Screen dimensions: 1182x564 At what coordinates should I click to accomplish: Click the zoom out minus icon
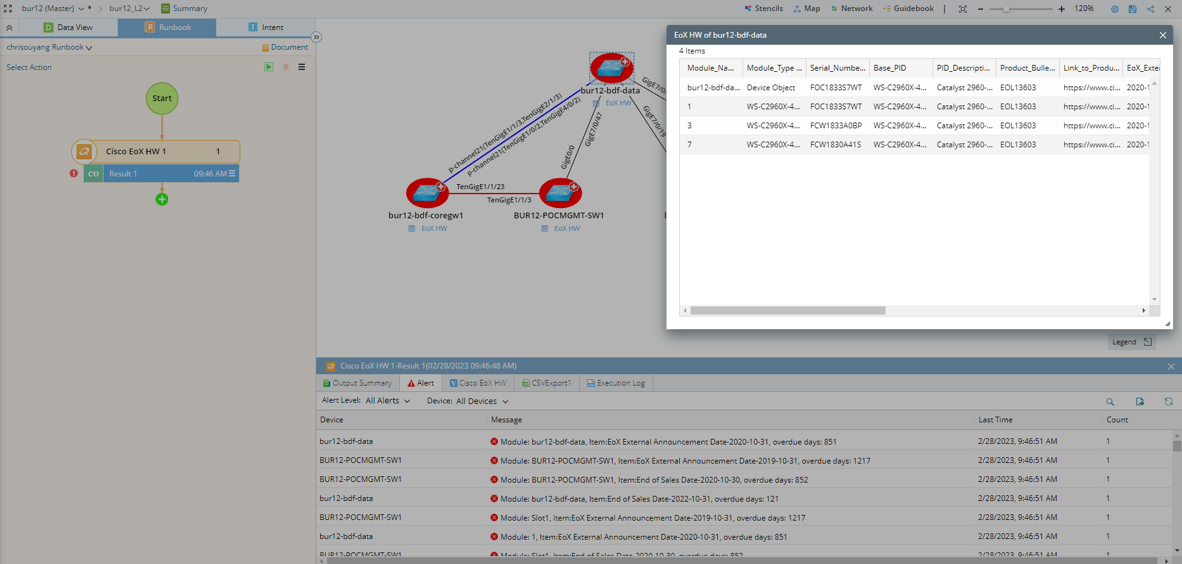coord(981,9)
